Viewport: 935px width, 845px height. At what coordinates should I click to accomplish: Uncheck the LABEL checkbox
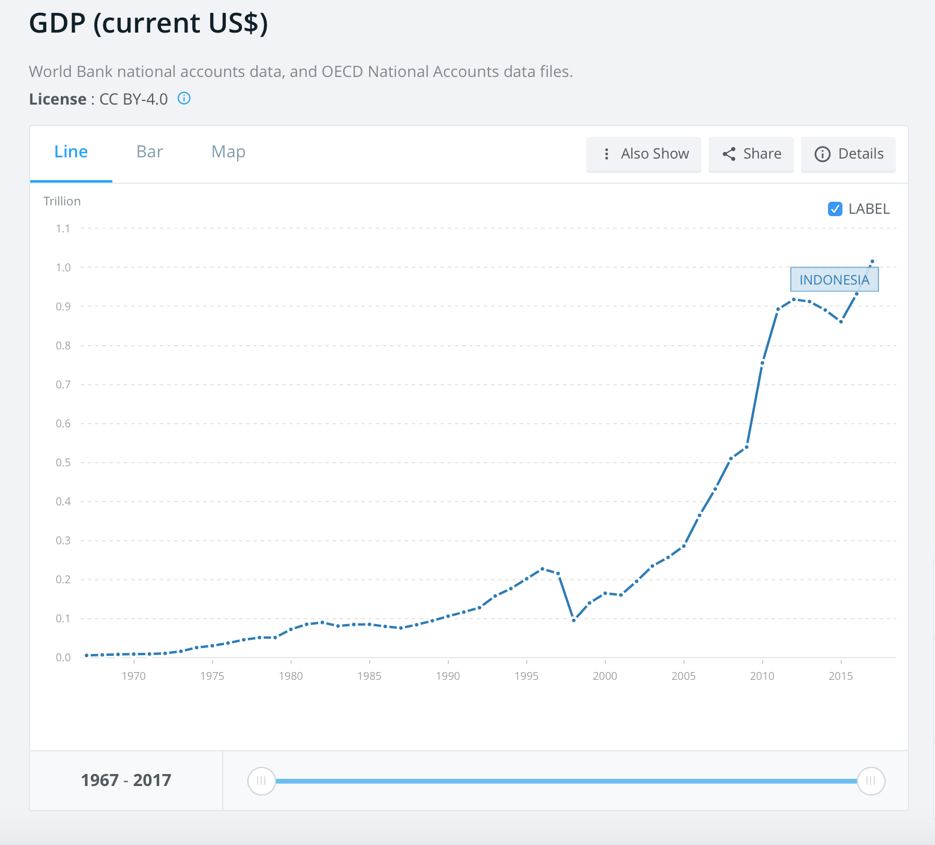(x=835, y=209)
